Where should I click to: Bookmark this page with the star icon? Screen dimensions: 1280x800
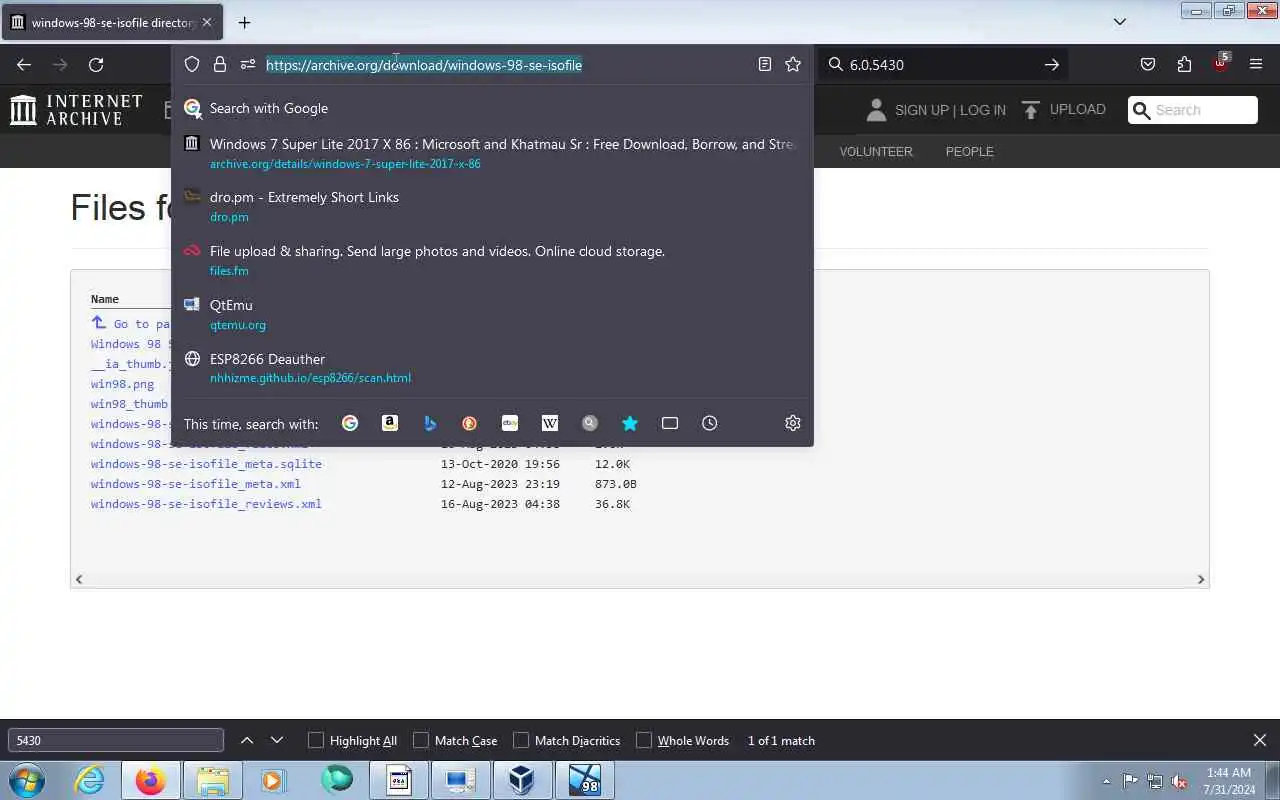point(793,64)
